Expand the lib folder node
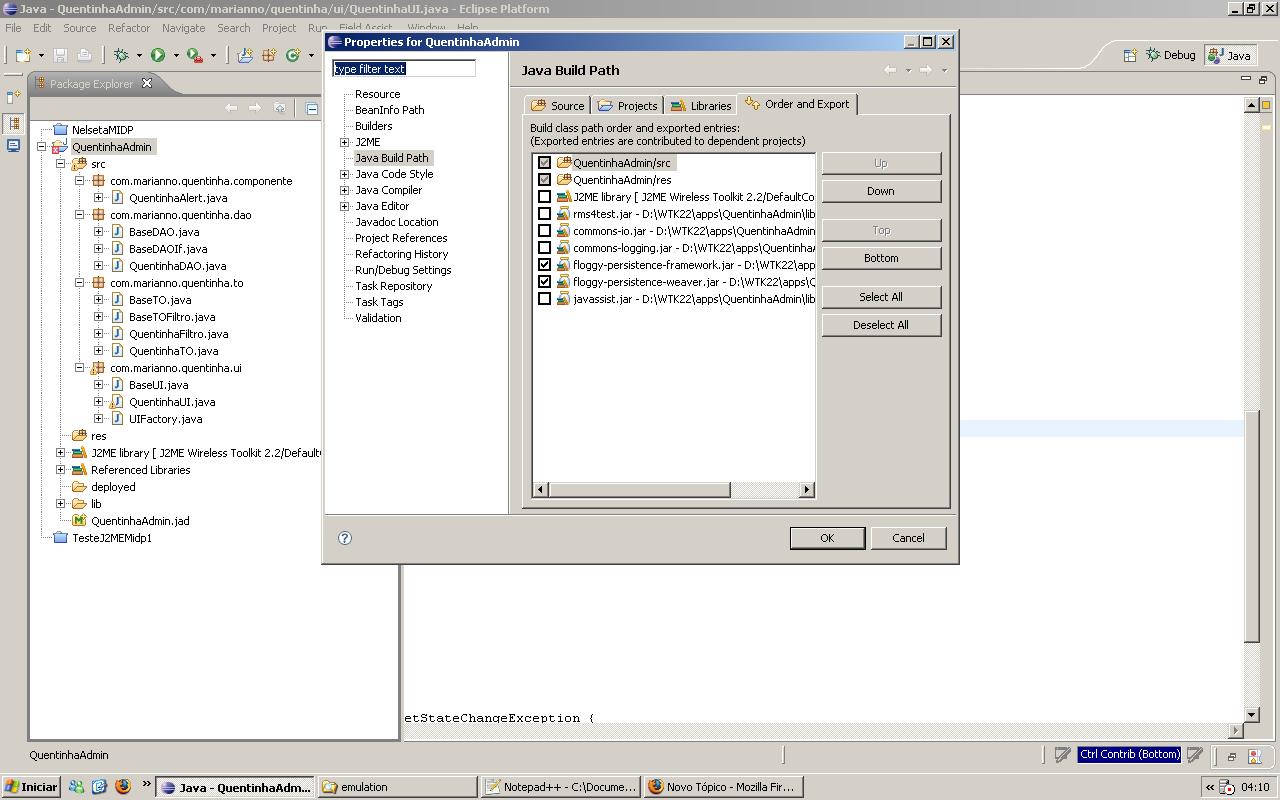This screenshot has width=1280, height=800. tap(61, 504)
